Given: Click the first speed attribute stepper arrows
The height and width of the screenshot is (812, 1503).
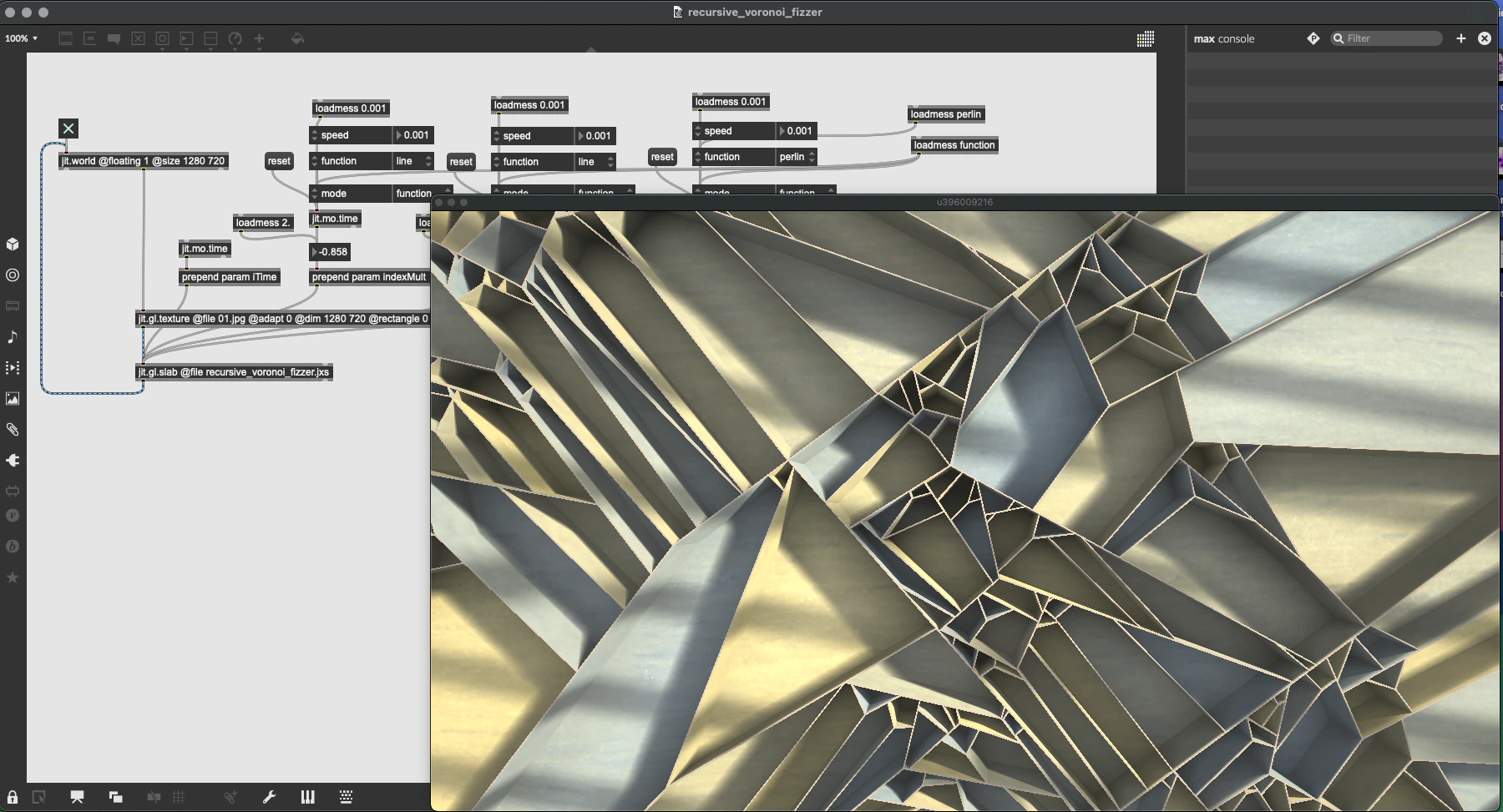Looking at the screenshot, I should (x=314, y=135).
